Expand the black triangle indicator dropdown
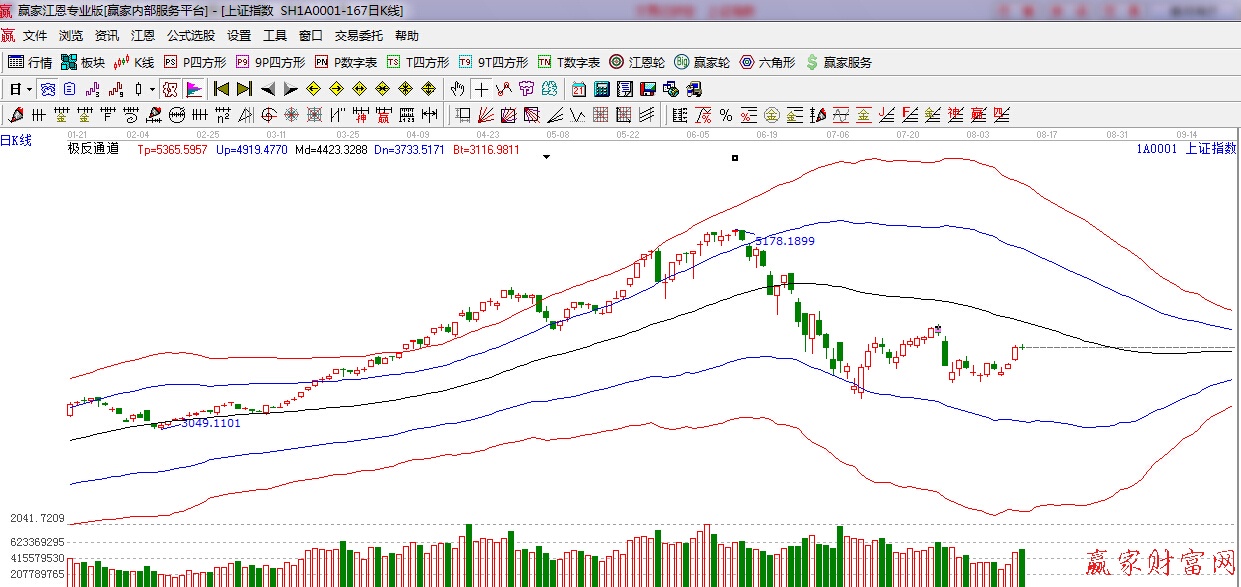The height and width of the screenshot is (587, 1241). coord(546,157)
